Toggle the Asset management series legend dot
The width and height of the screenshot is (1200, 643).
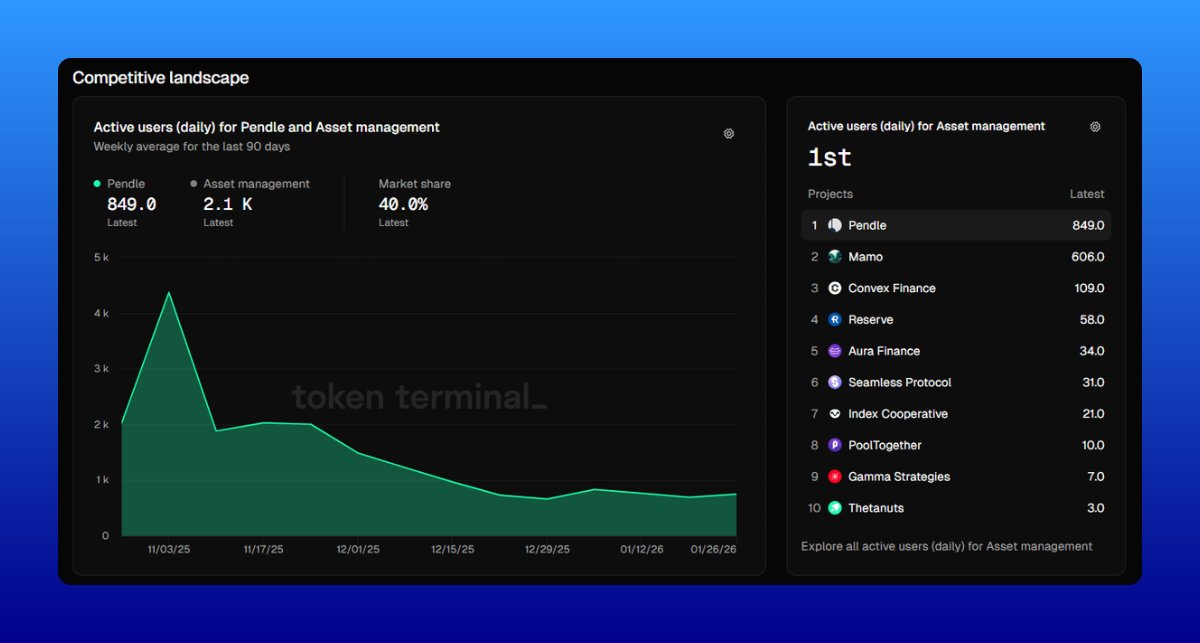194,184
